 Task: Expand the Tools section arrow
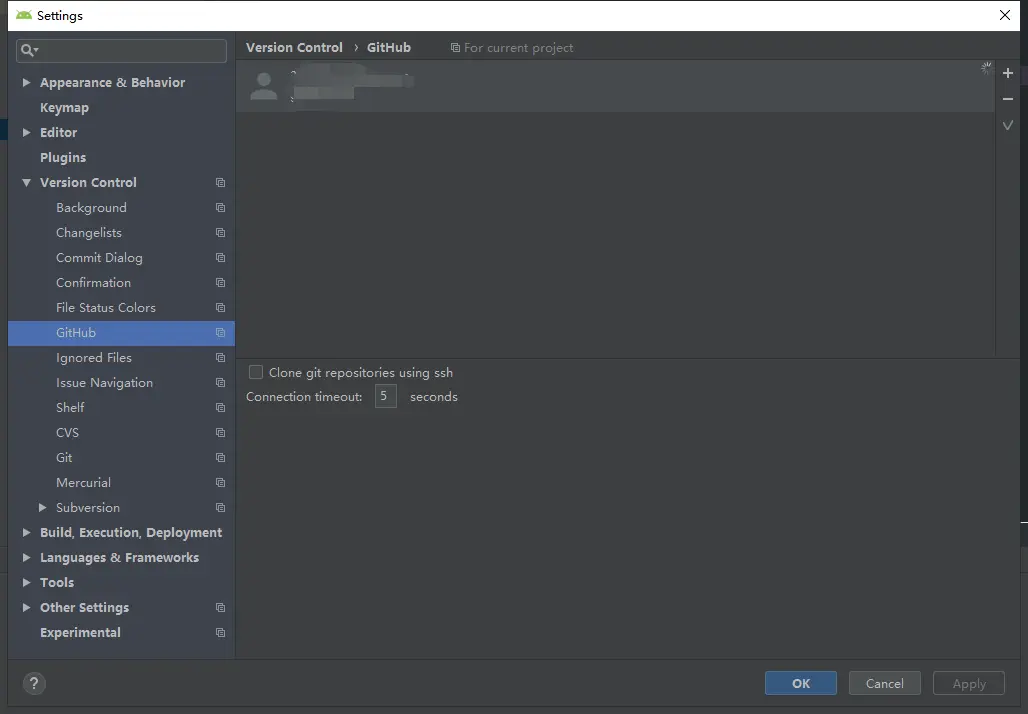pos(26,582)
